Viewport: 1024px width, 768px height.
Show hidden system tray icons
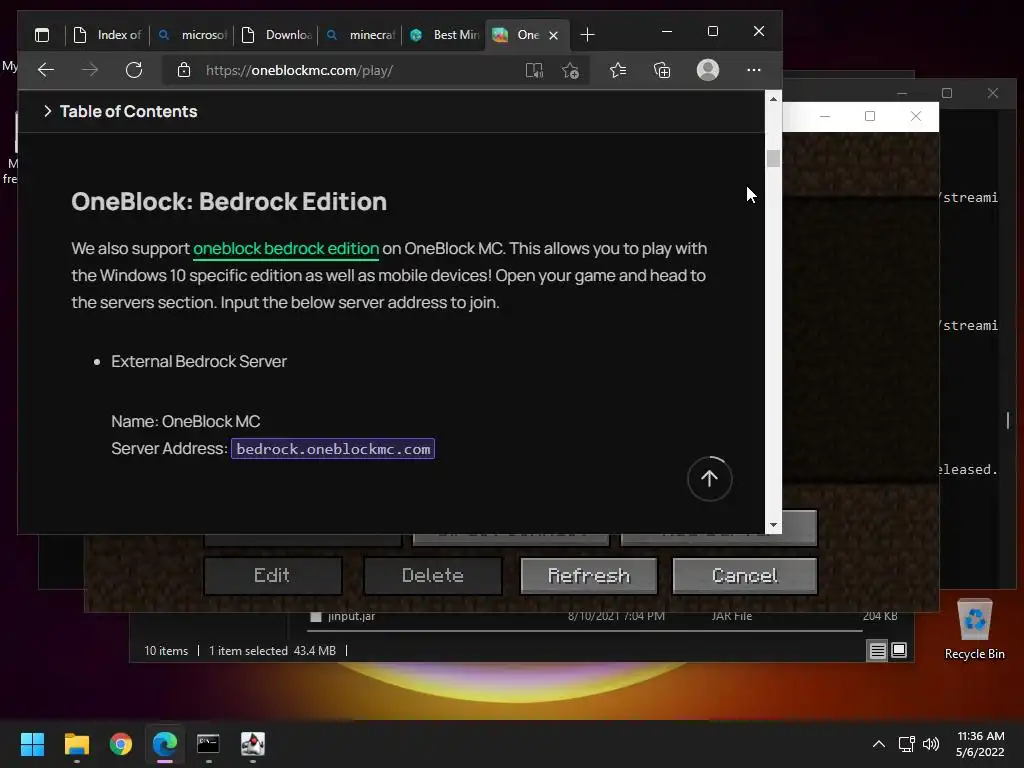coord(879,744)
